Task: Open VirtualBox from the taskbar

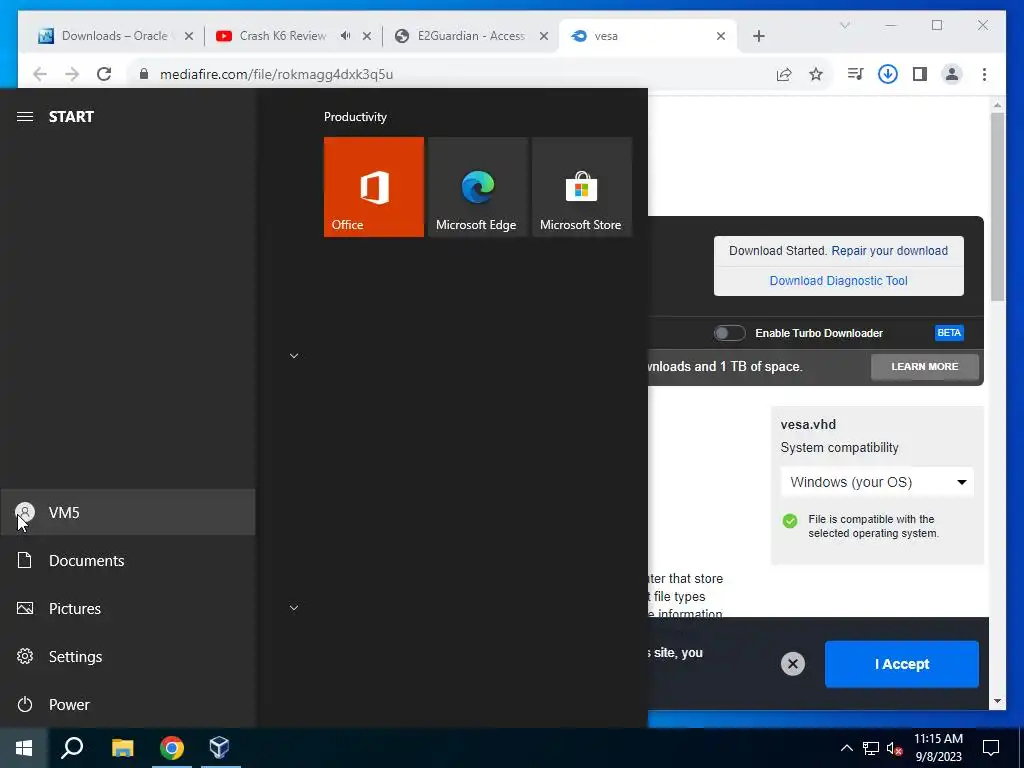Action: [x=220, y=748]
